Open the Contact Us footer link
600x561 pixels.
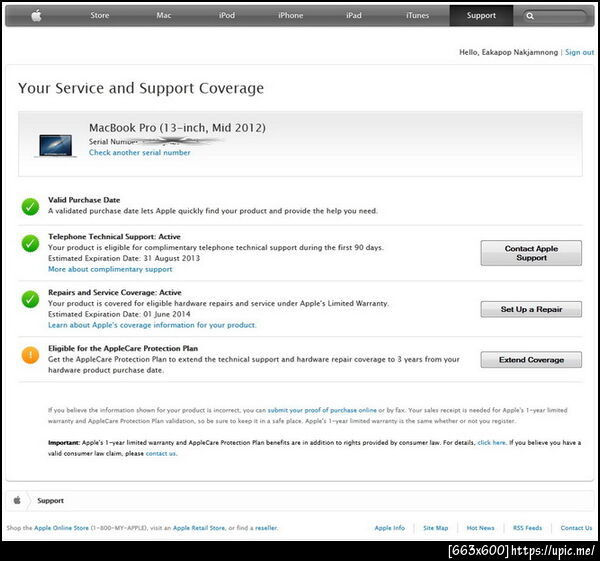[576, 528]
